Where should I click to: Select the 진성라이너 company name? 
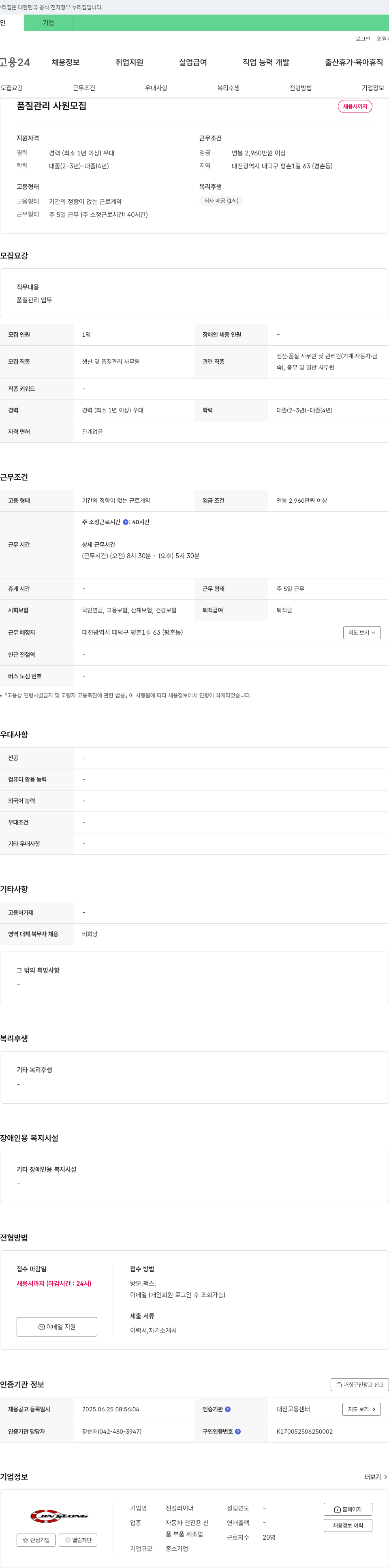point(179,1508)
